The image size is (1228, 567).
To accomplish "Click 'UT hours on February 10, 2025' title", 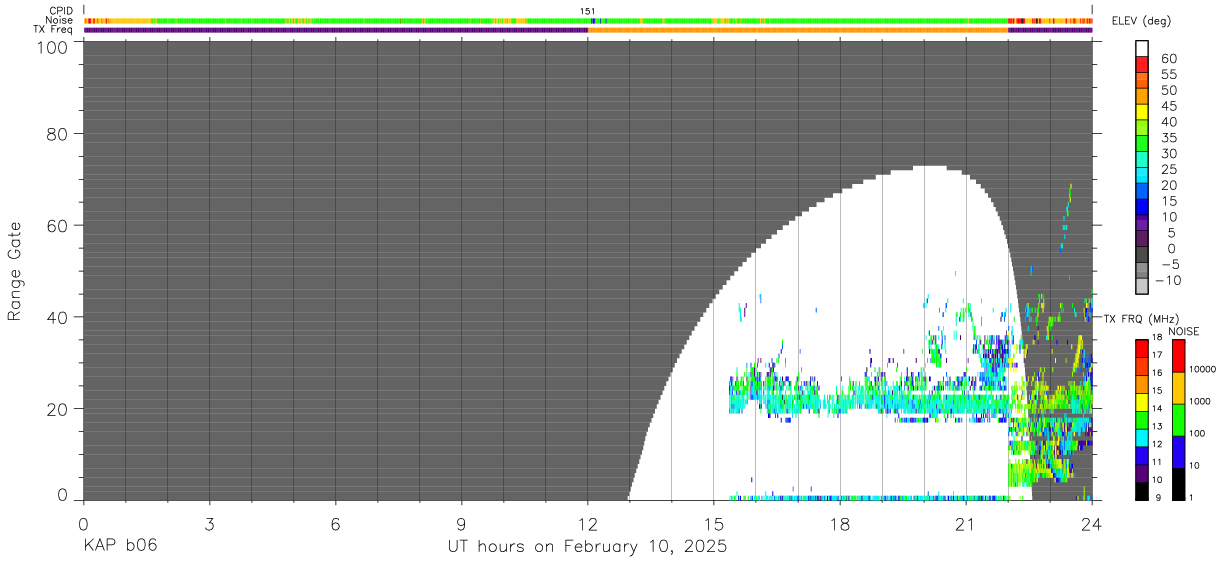I will (x=587, y=546).
